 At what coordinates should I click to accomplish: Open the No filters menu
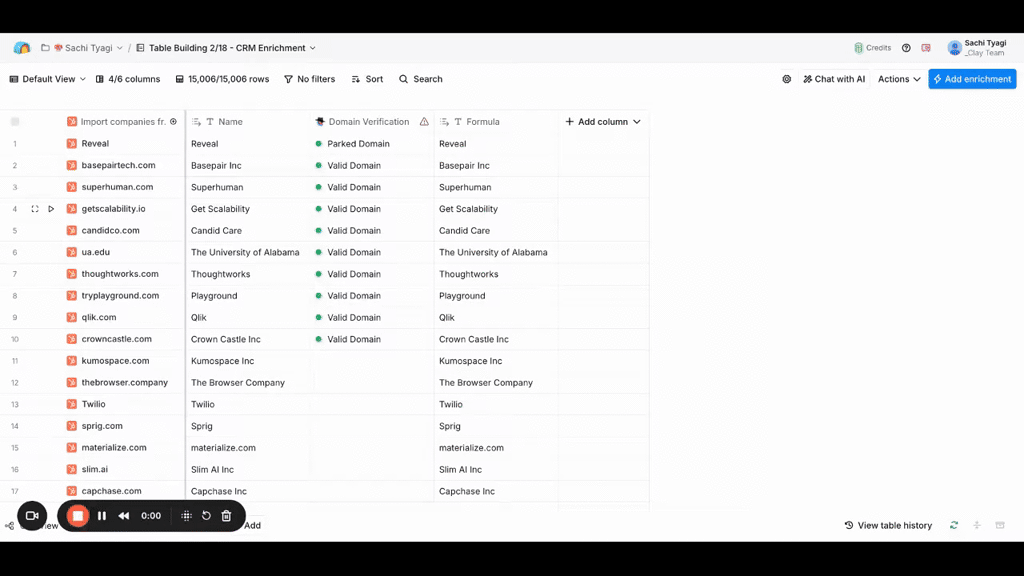(309, 79)
